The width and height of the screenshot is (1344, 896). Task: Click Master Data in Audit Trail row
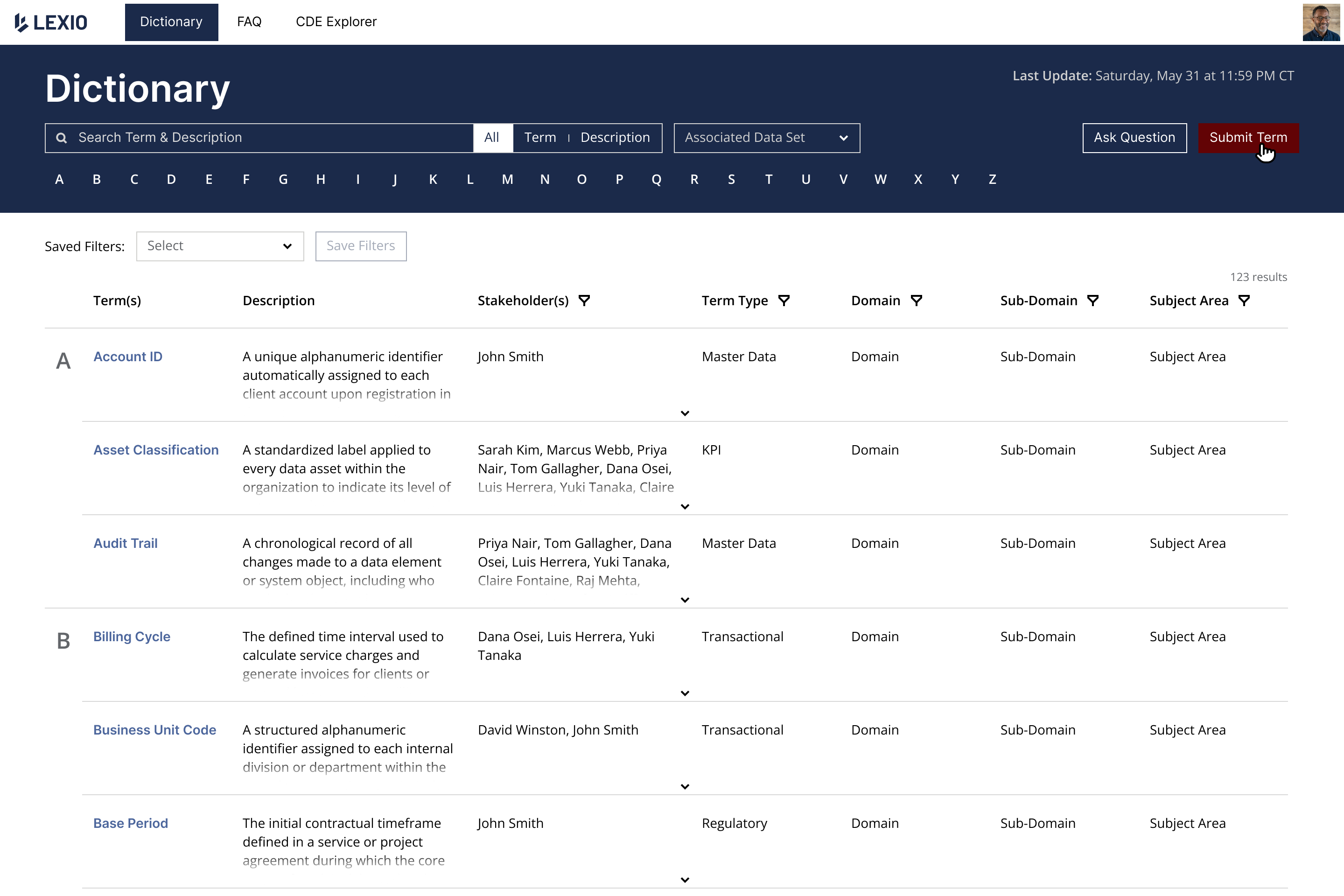pos(739,543)
